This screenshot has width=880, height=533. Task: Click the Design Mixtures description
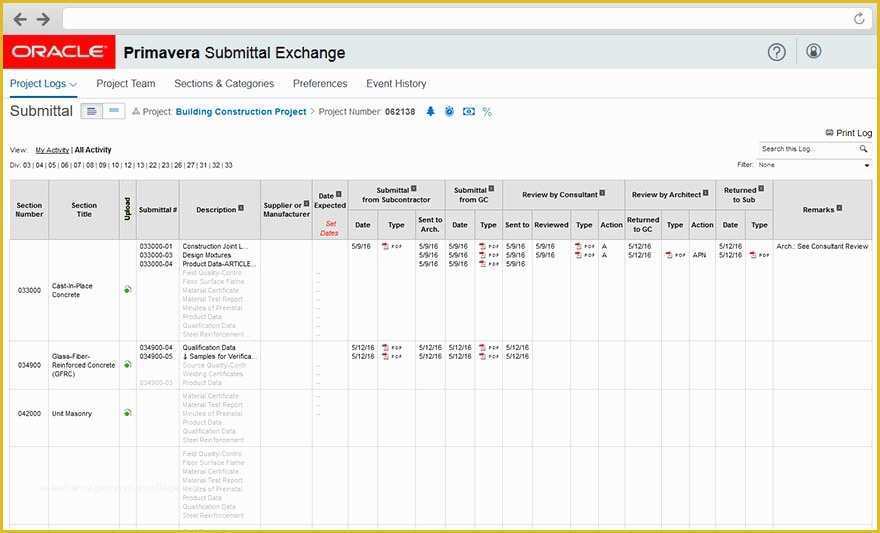click(x=207, y=255)
